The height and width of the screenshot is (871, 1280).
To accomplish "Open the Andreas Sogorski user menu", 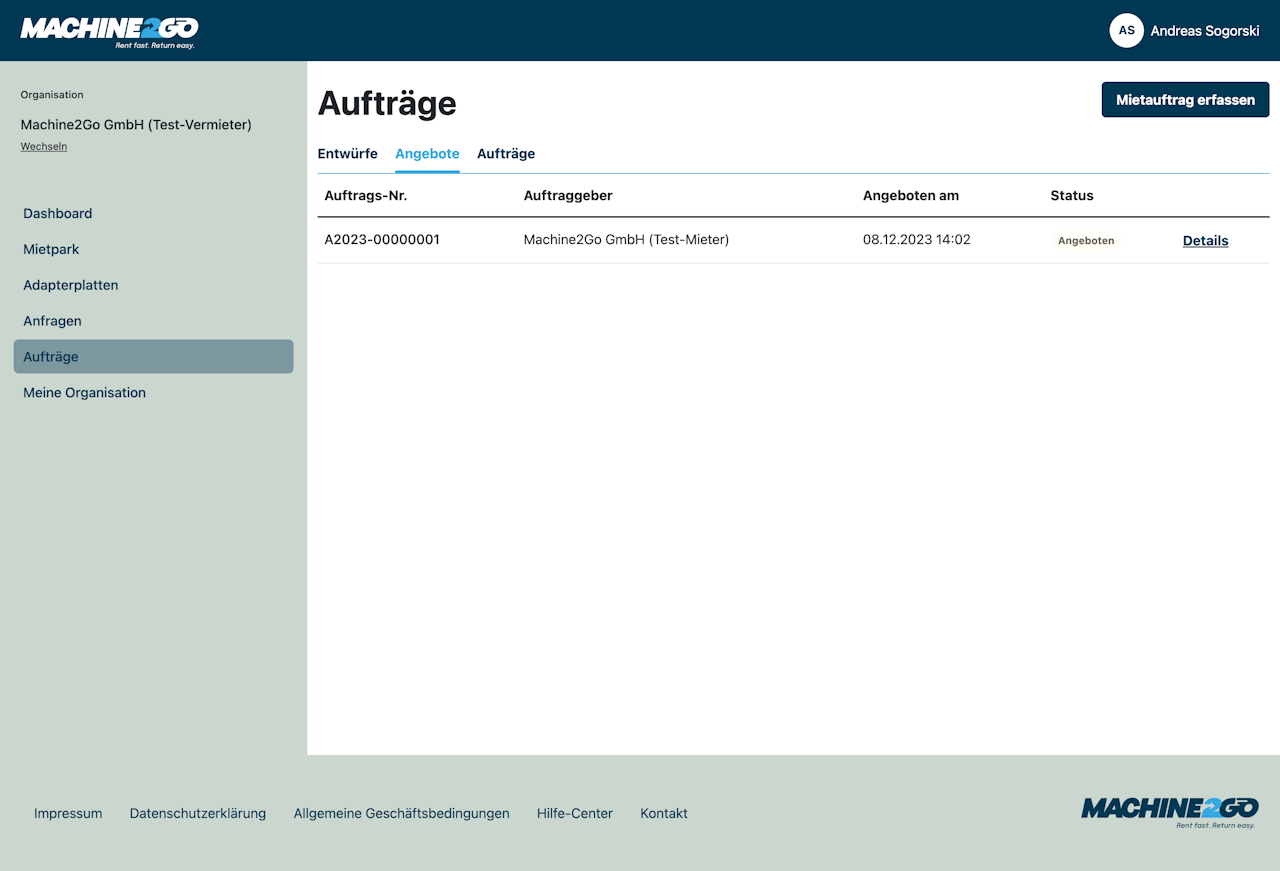I will click(x=1204, y=31).
